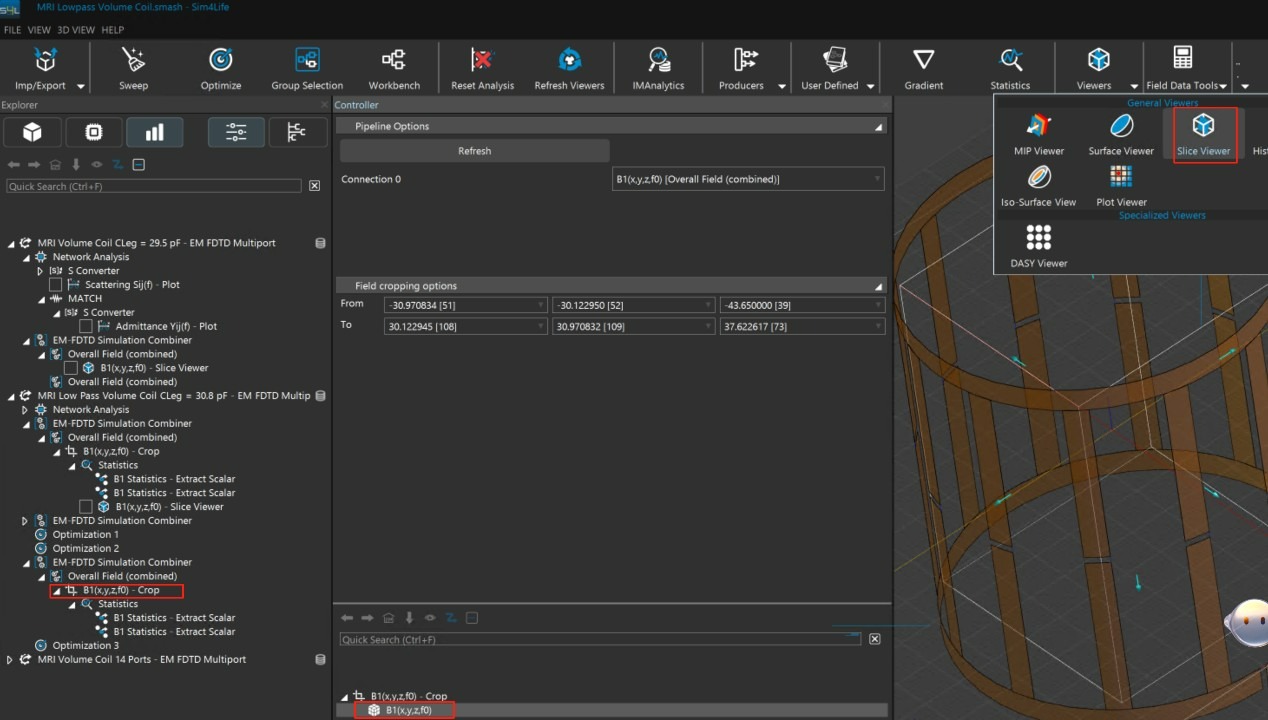Toggle the first B1(x,y,z,f0) - Slice Viewer checkbox
The width and height of the screenshot is (1268, 720).
pos(71,368)
